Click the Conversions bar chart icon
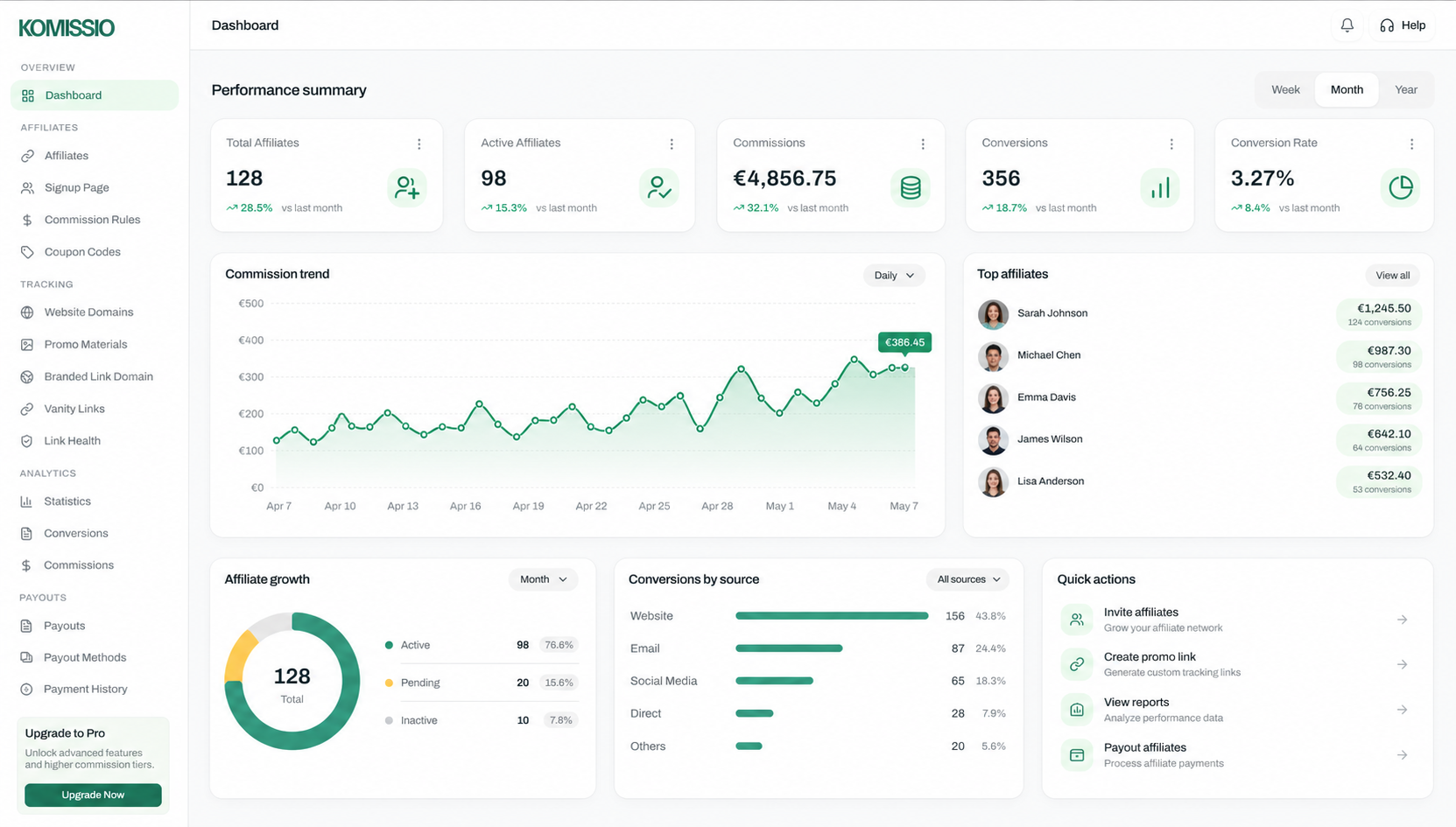Image resolution: width=1456 pixels, height=827 pixels. pyautogui.click(x=1160, y=187)
